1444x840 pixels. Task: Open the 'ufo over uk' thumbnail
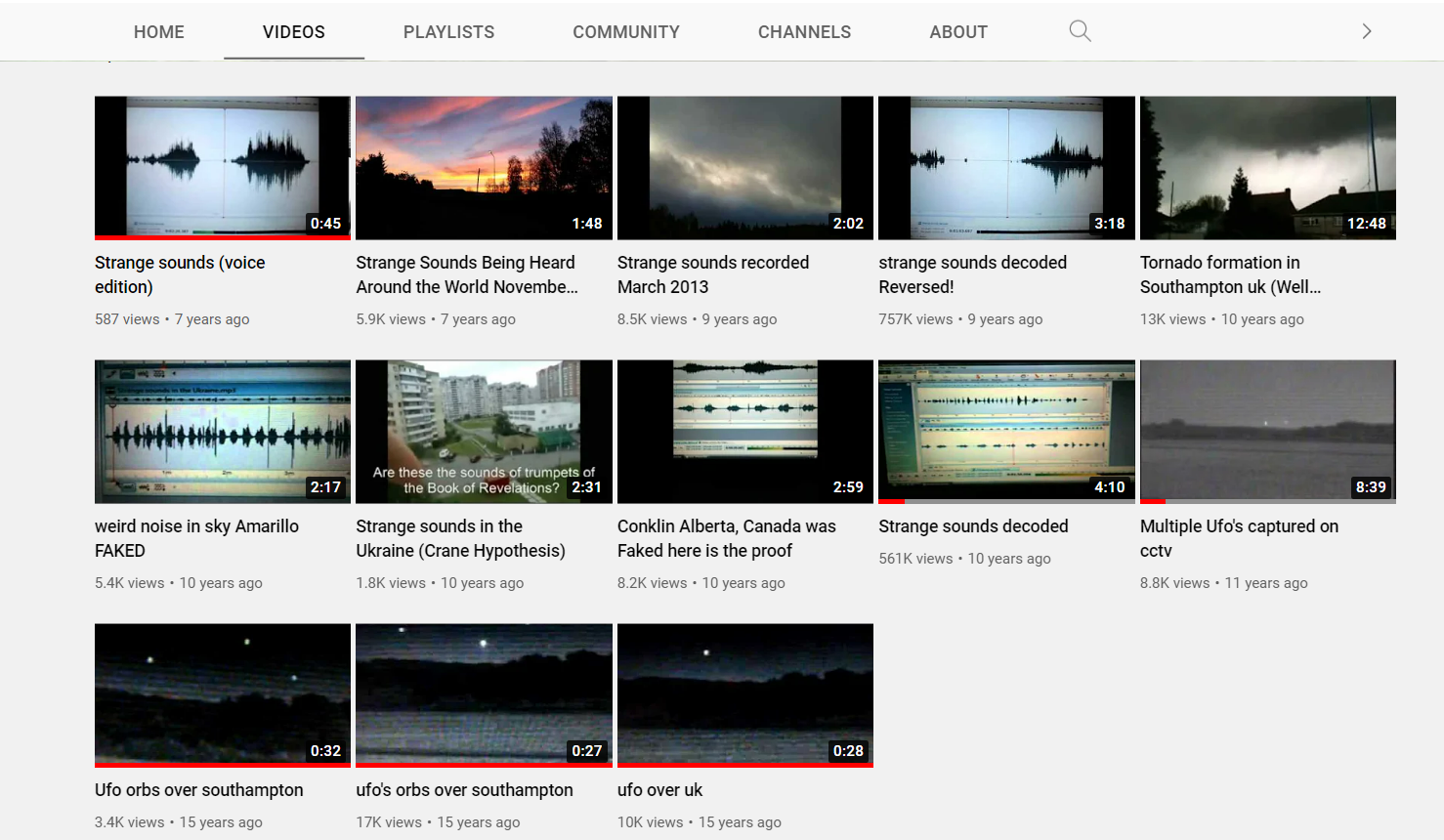pyautogui.click(x=744, y=694)
